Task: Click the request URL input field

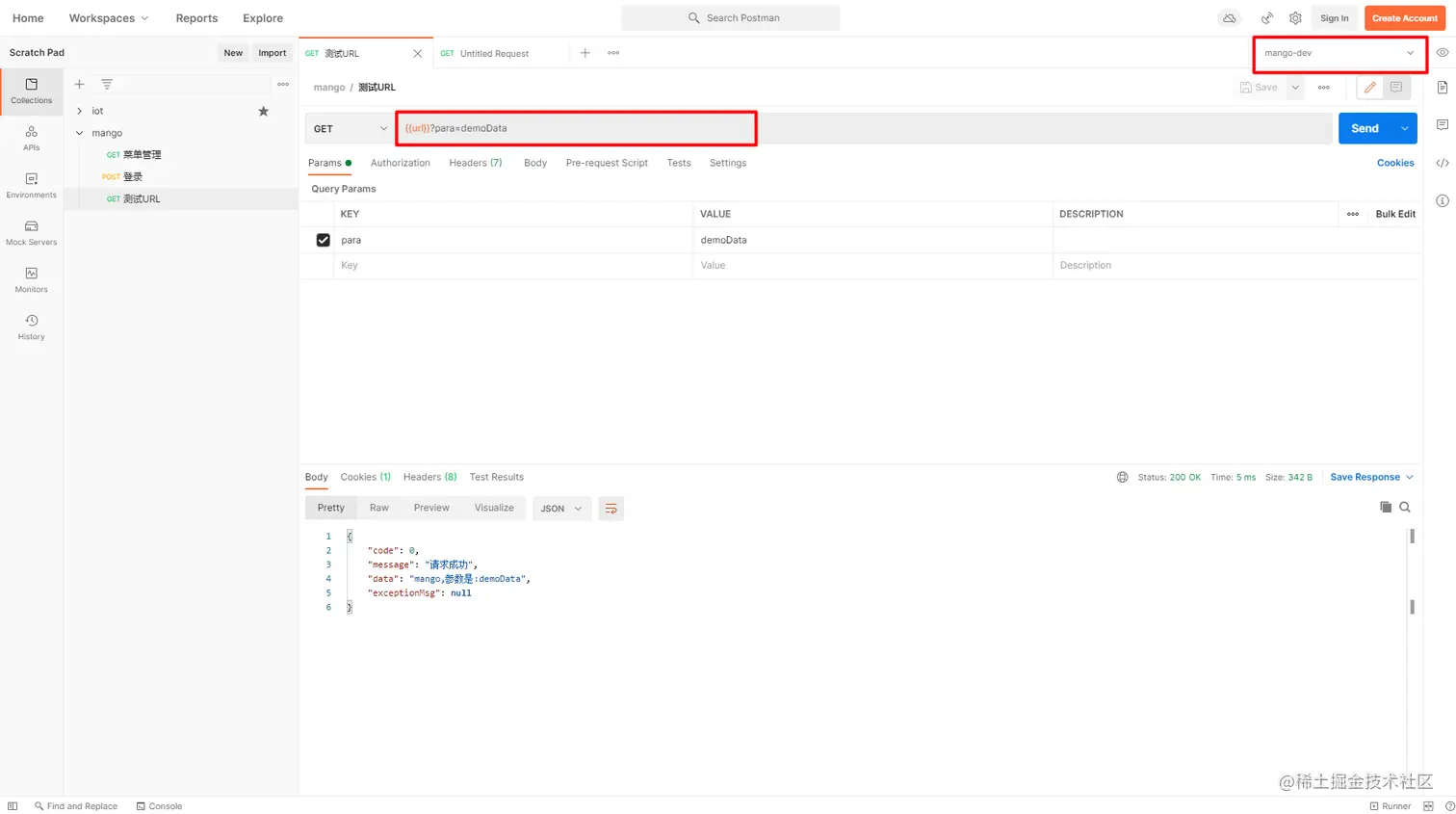Action: (864, 128)
